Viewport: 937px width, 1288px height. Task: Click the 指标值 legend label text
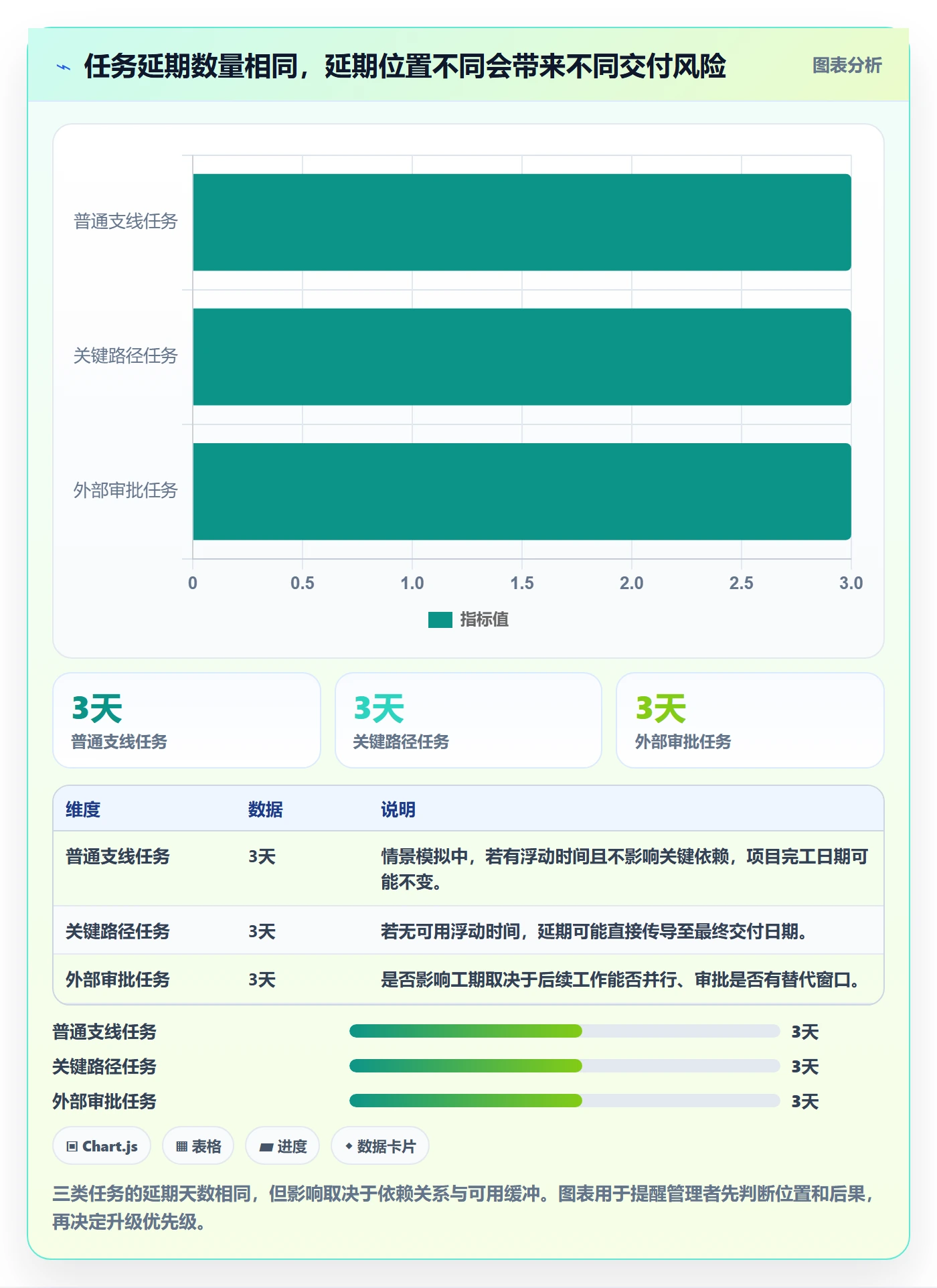[485, 620]
